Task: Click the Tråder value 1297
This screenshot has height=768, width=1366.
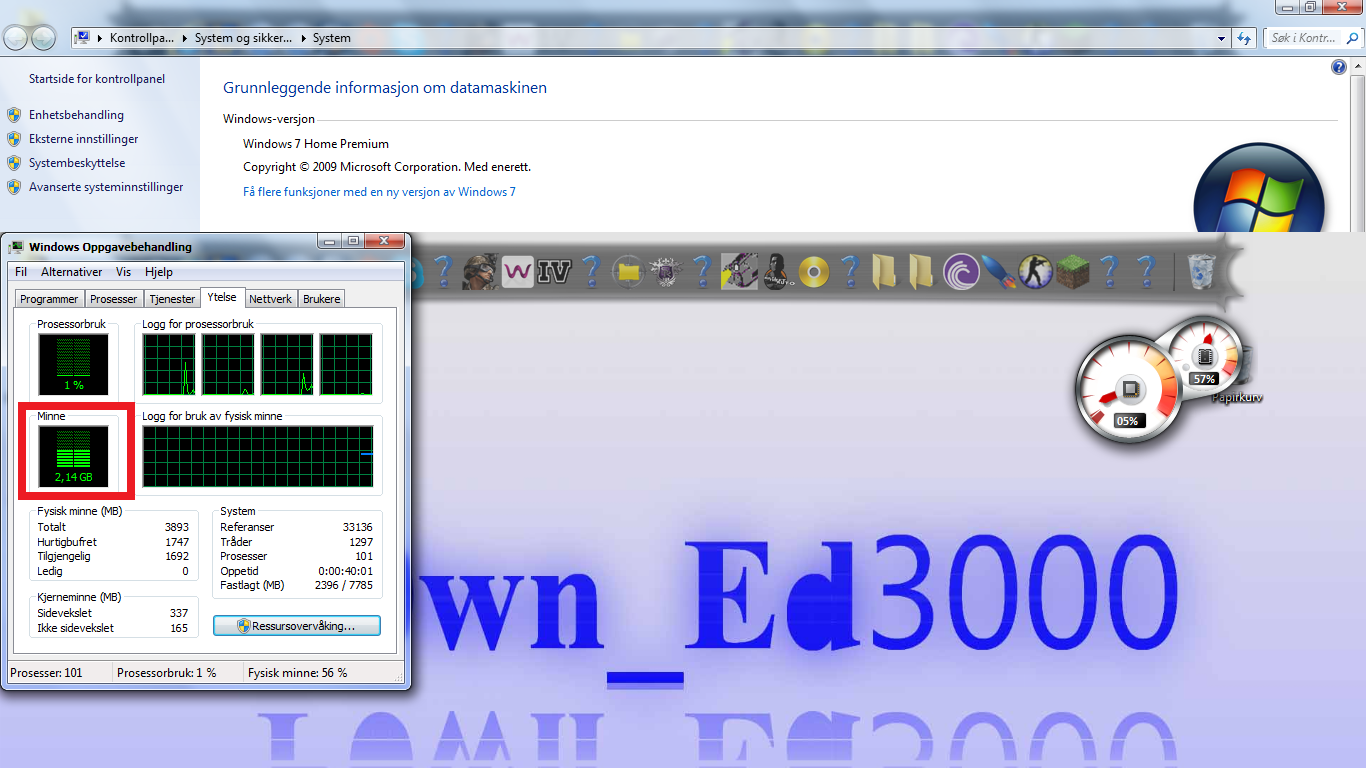Action: point(360,542)
